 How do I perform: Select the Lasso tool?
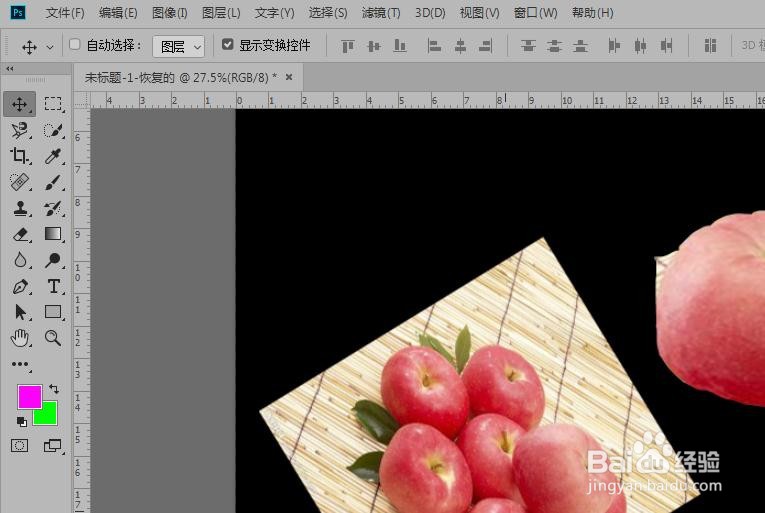point(20,130)
